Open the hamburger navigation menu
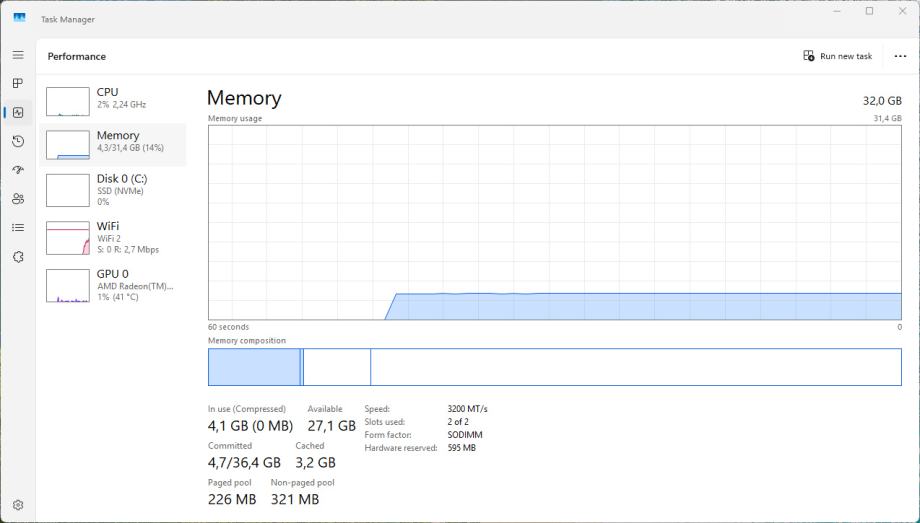The image size is (920, 523). 18,55
